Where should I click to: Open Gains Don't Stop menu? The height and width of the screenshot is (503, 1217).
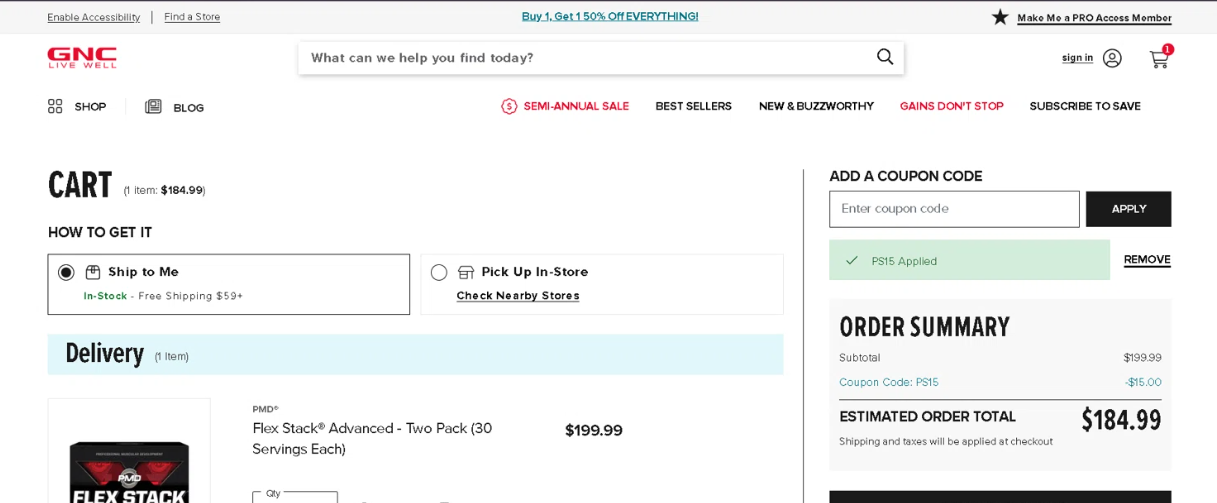tap(951, 106)
